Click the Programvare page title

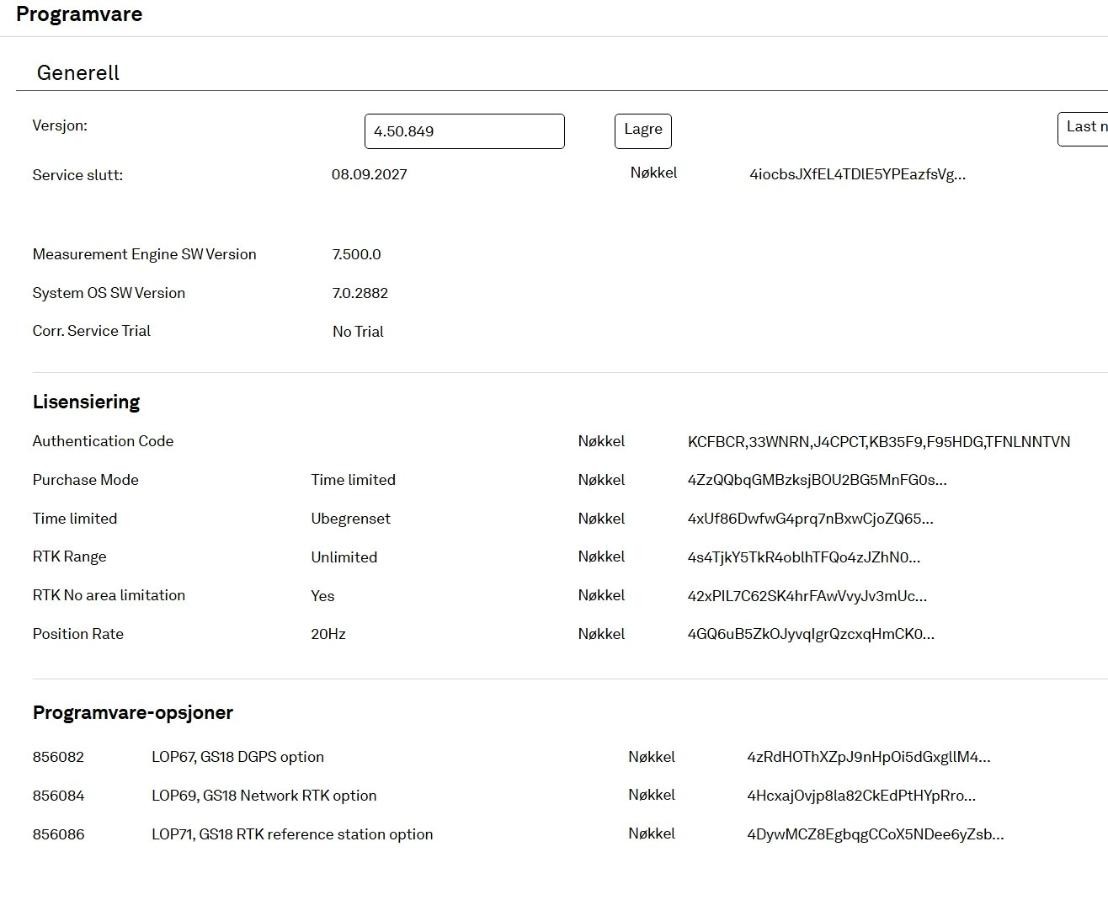click(79, 14)
